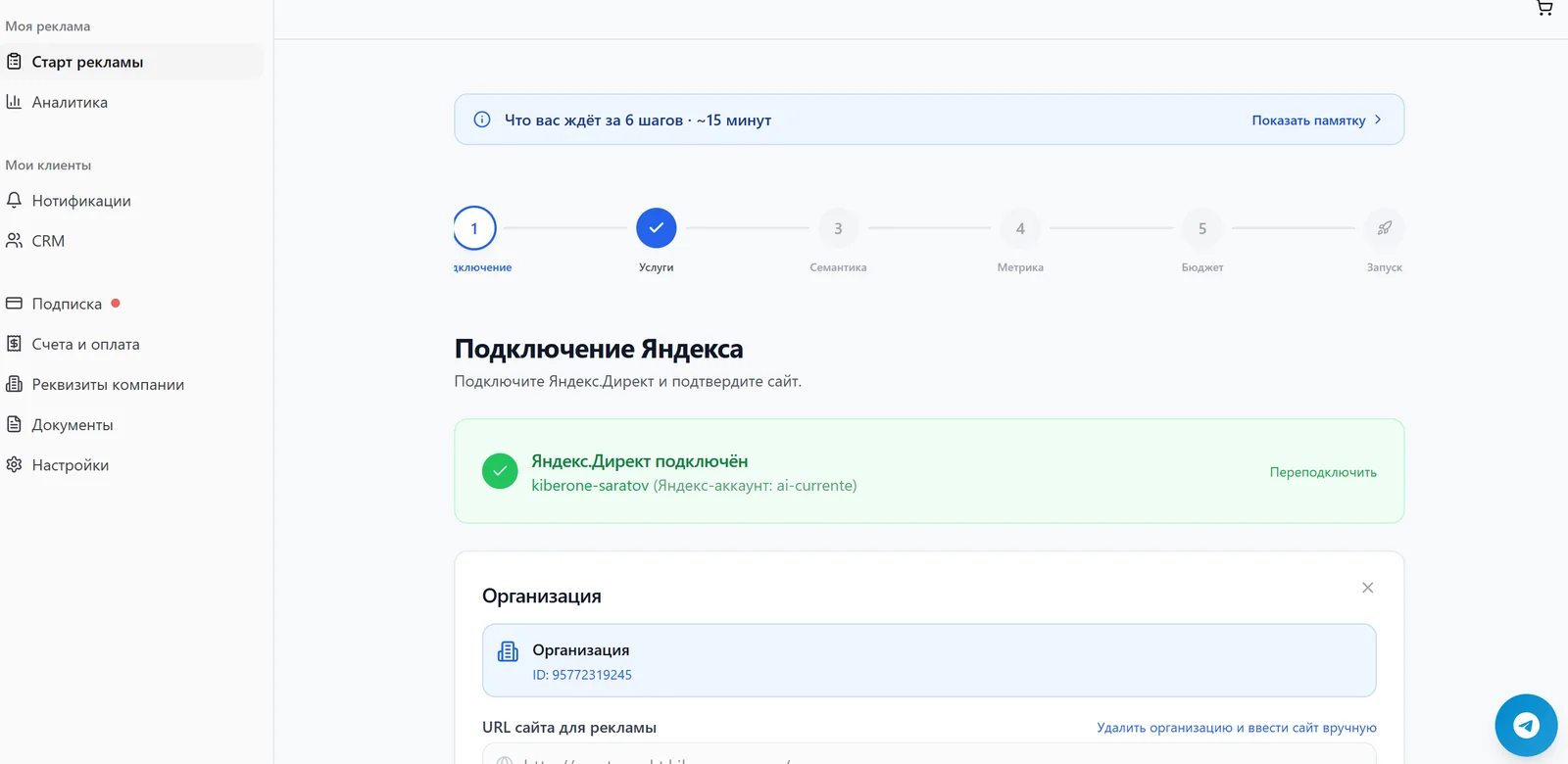Go to step 3 Семантика
The height and width of the screenshot is (764, 1568).
(838, 228)
